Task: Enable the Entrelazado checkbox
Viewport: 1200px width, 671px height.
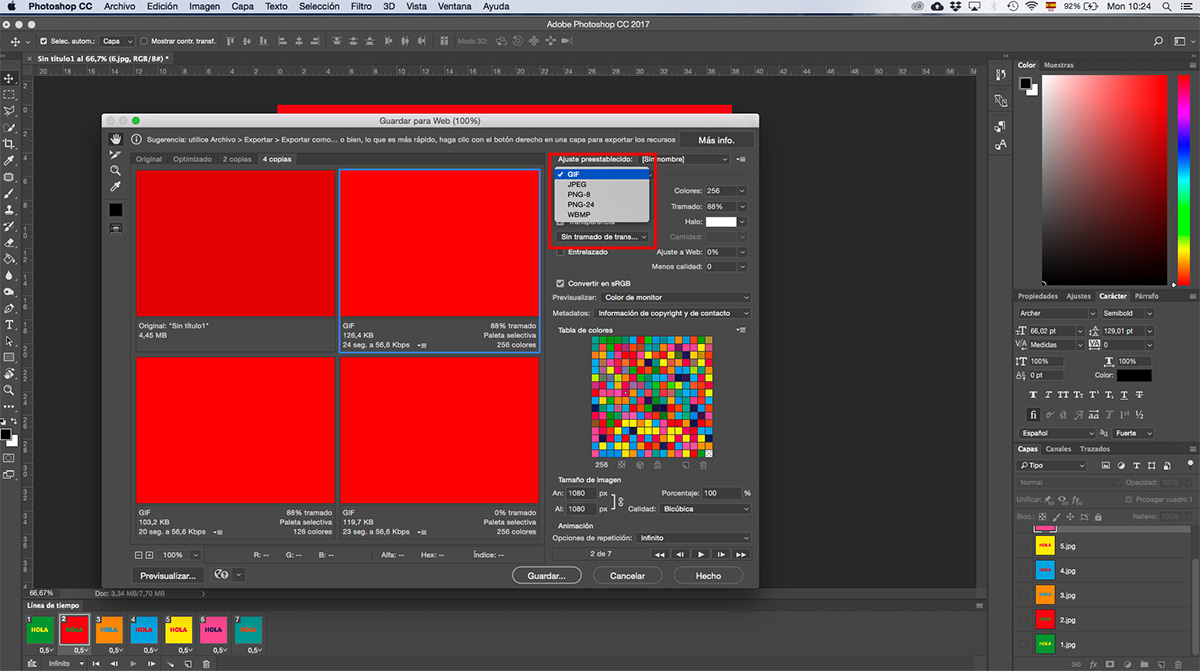Action: click(x=561, y=252)
